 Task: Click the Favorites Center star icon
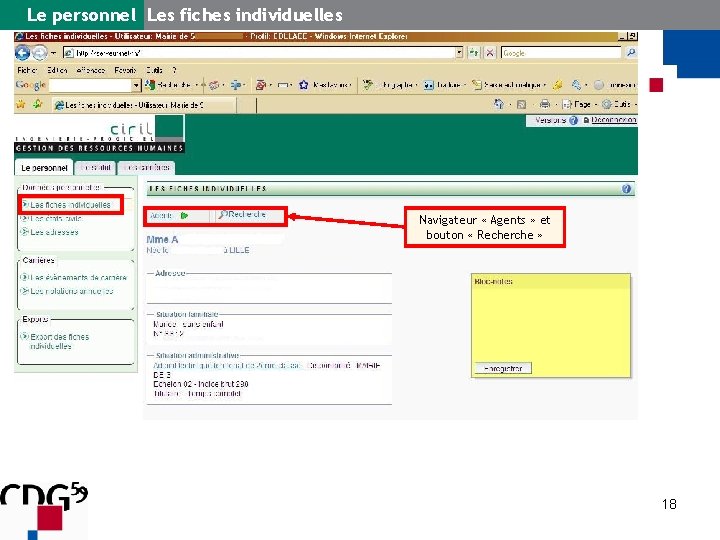point(21,105)
